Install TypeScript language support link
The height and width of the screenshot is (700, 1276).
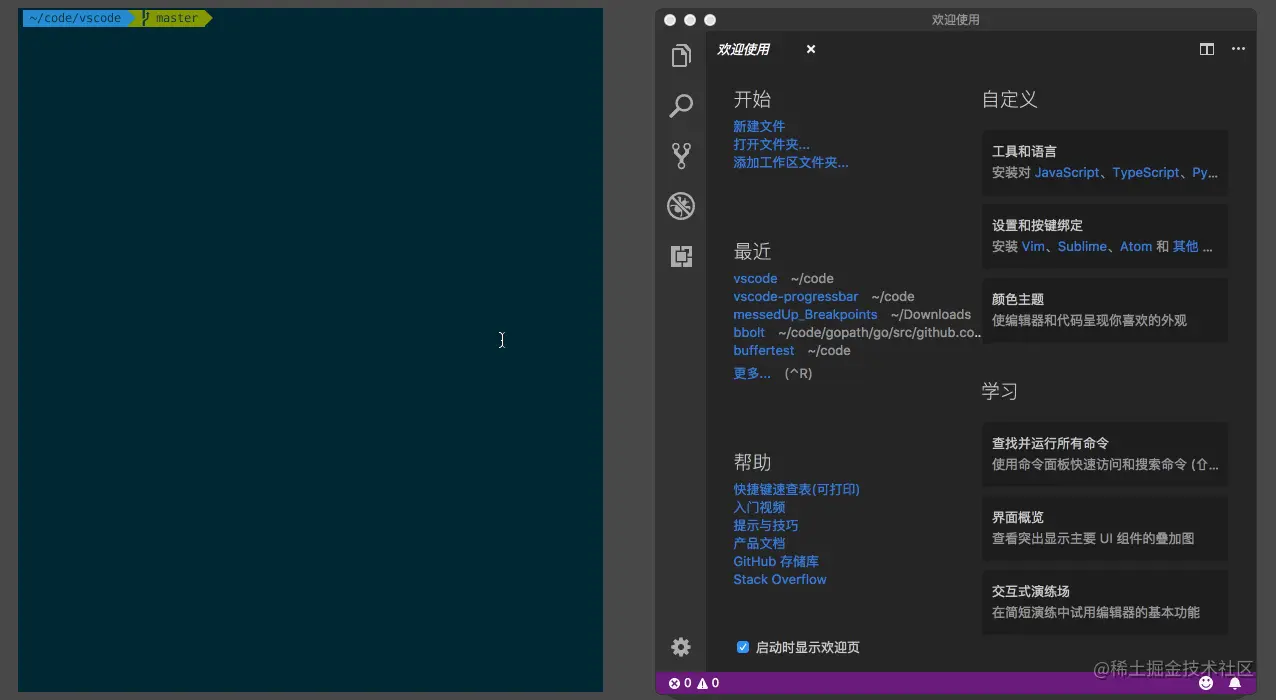[x=1146, y=173]
